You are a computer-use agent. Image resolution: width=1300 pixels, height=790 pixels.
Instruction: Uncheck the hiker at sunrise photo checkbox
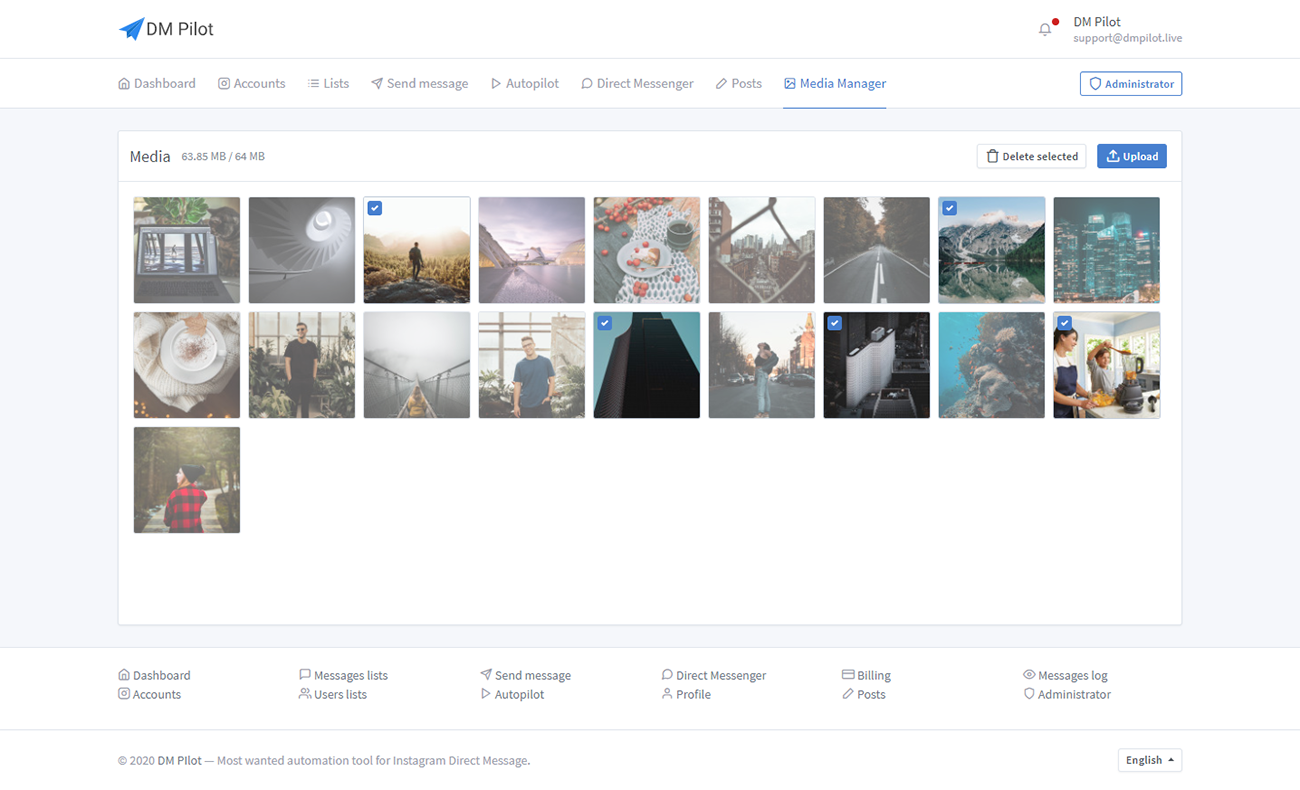(x=375, y=208)
